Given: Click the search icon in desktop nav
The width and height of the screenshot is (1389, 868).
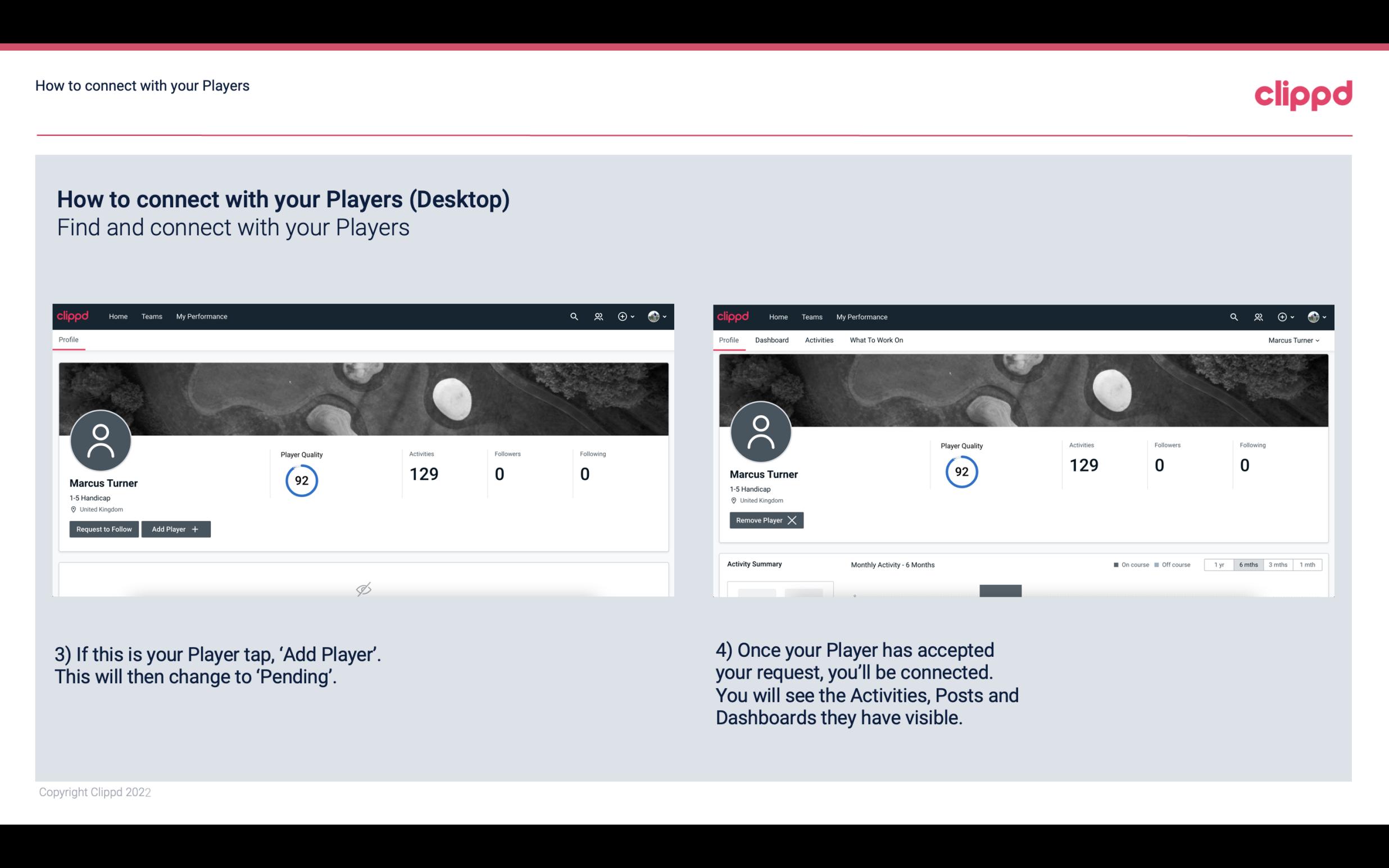Looking at the screenshot, I should [x=573, y=316].
